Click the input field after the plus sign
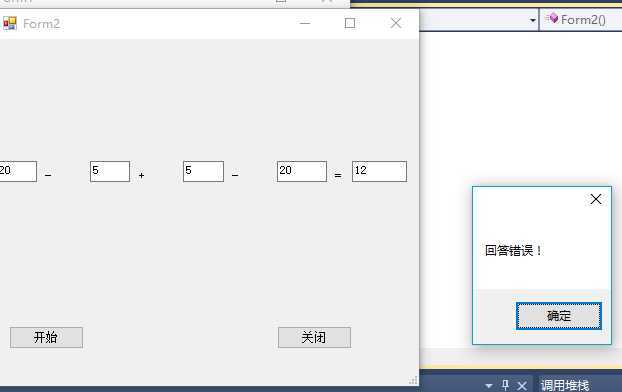 (x=203, y=171)
